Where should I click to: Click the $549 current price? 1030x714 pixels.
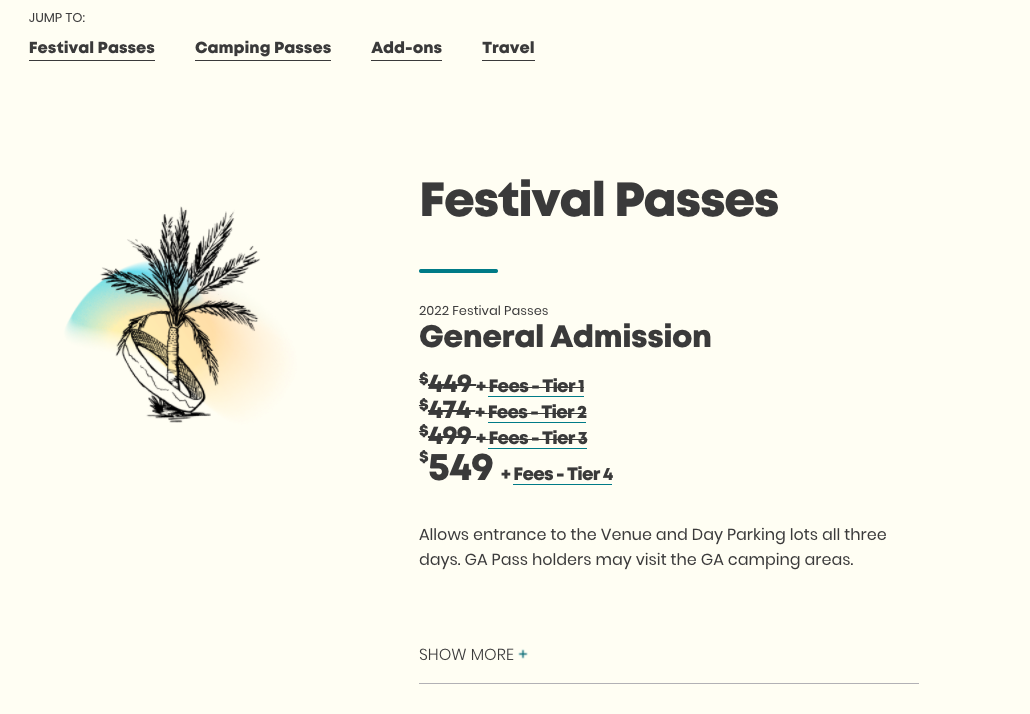pos(459,468)
